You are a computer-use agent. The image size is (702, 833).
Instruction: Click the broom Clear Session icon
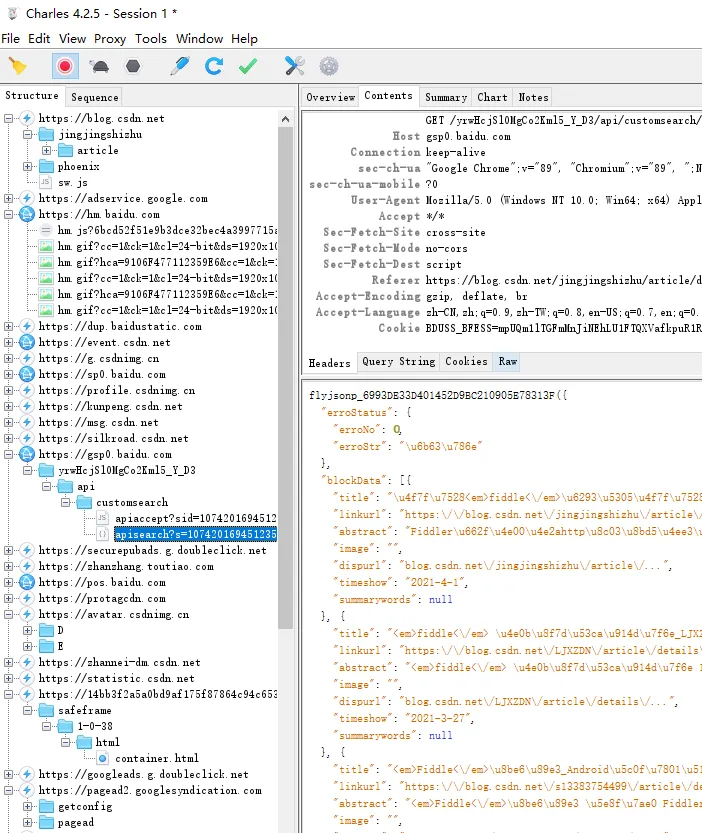click(x=18, y=66)
